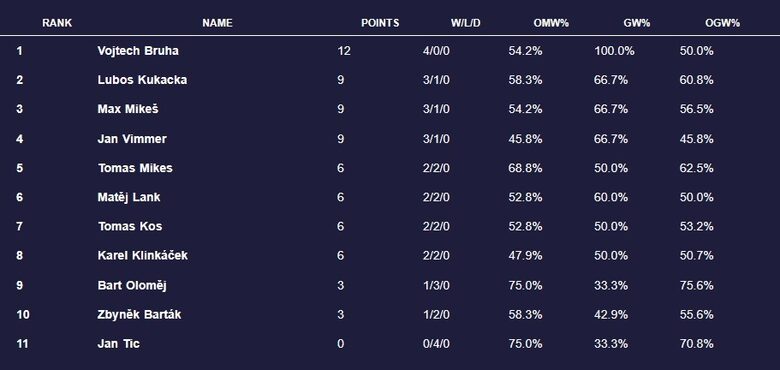Select player Vojtech Bruha
This screenshot has width=780, height=370.
(x=138, y=51)
